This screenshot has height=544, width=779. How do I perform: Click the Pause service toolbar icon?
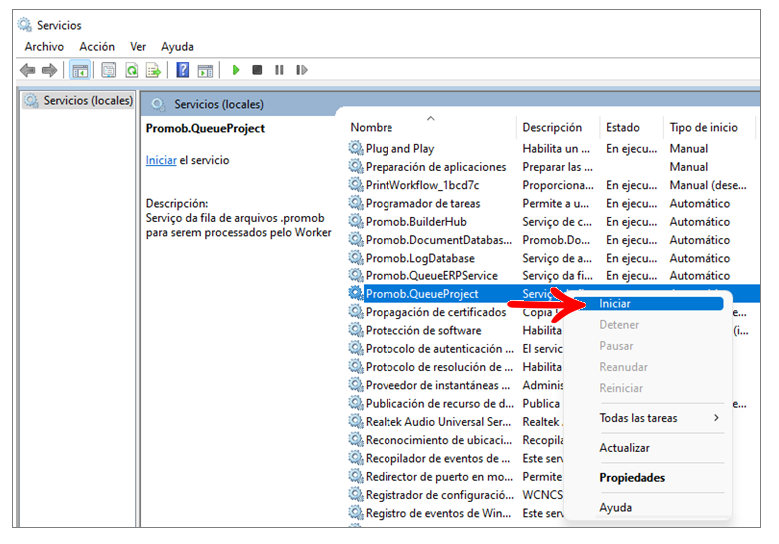coord(279,70)
